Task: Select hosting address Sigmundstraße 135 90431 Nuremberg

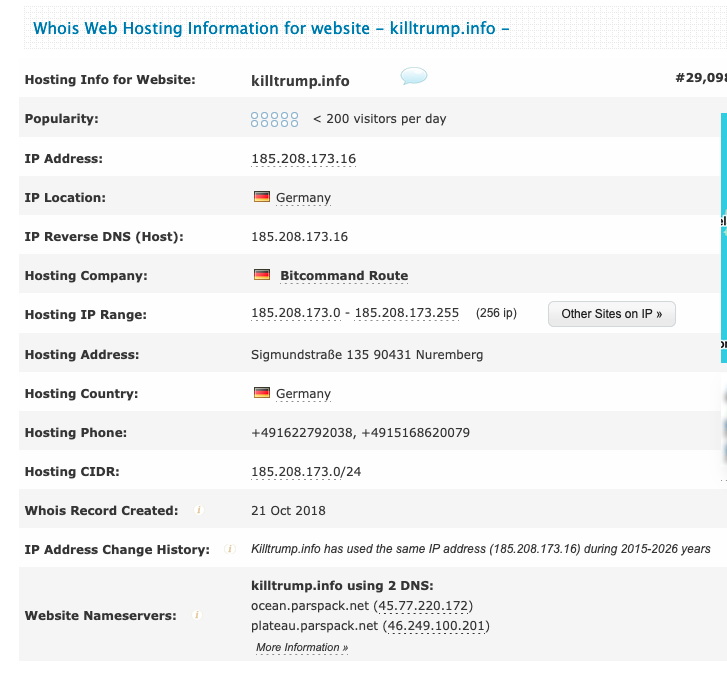Action: [367, 355]
